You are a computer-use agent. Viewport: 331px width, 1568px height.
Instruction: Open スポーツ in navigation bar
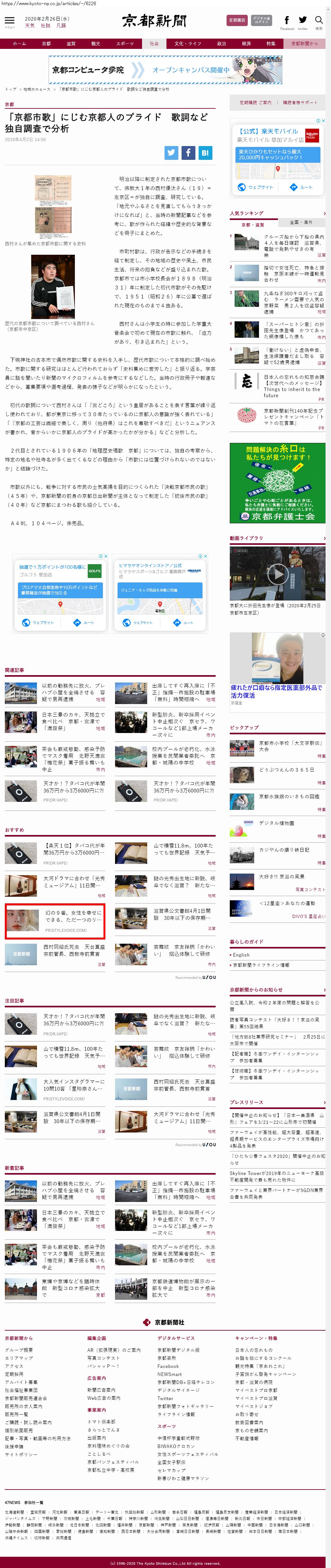[x=125, y=44]
